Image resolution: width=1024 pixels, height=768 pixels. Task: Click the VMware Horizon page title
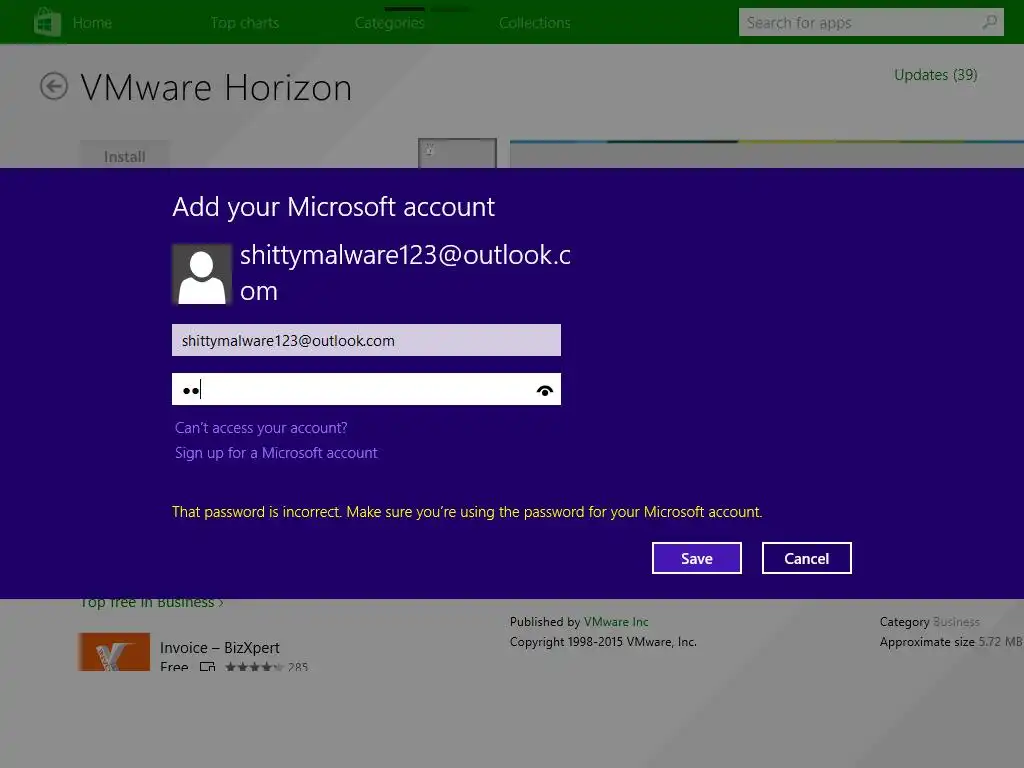click(x=216, y=88)
